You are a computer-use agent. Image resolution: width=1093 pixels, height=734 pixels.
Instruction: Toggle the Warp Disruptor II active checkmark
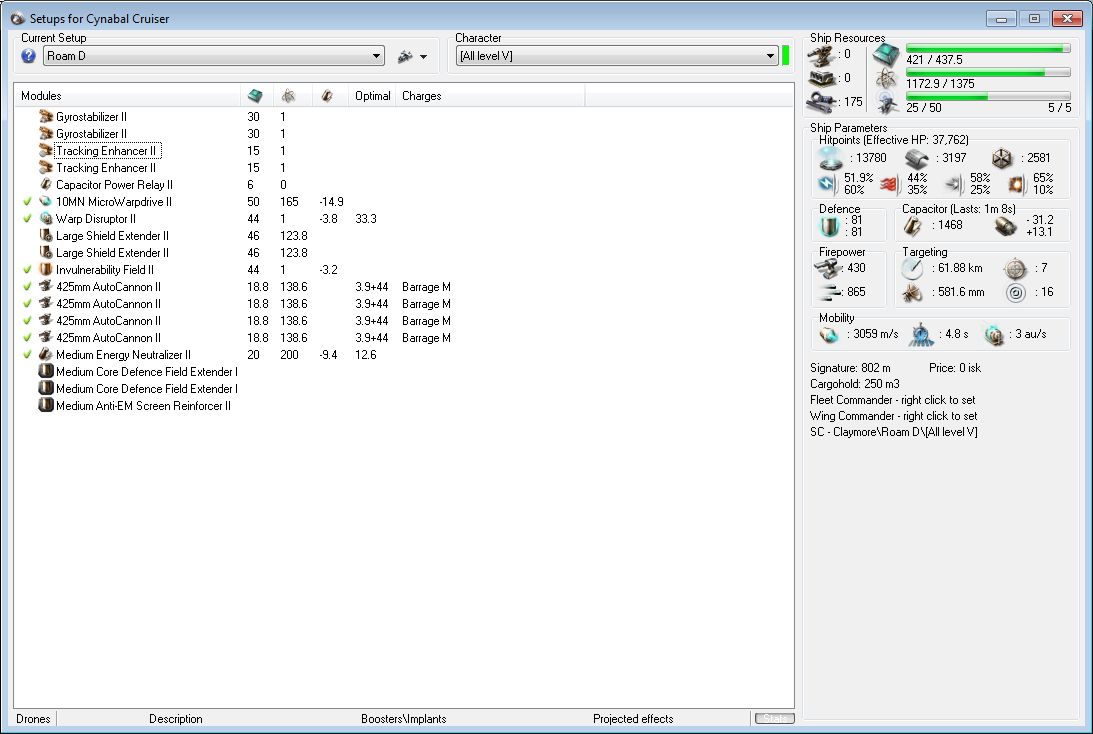pyautogui.click(x=27, y=218)
